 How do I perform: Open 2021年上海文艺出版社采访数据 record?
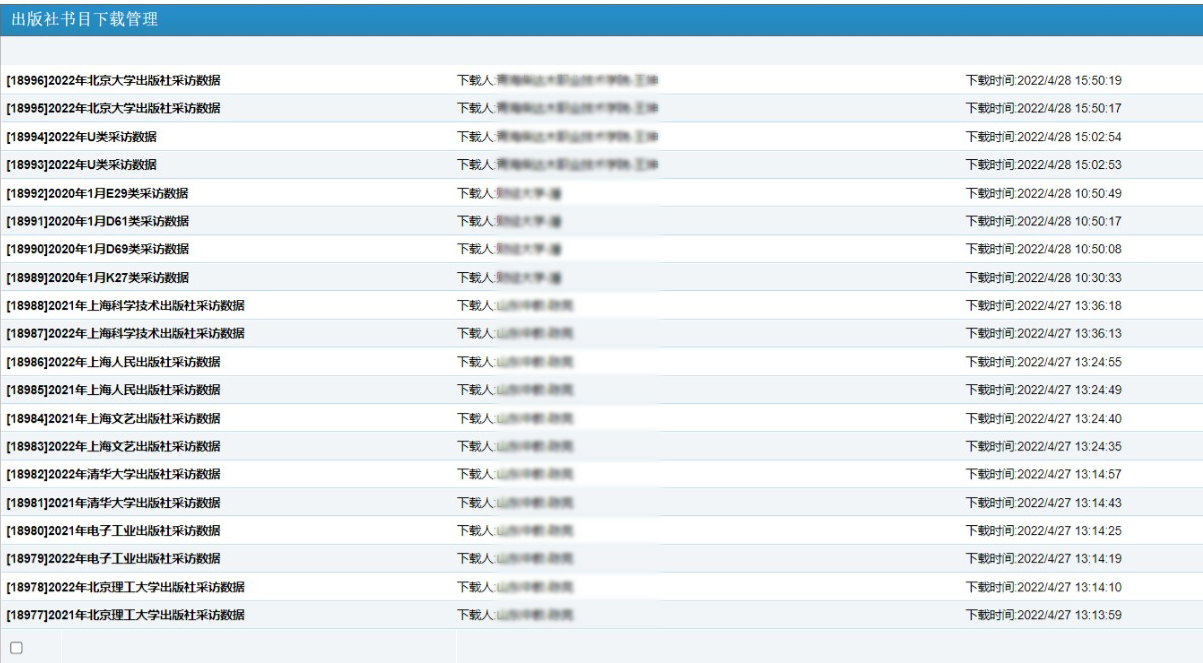click(113, 418)
